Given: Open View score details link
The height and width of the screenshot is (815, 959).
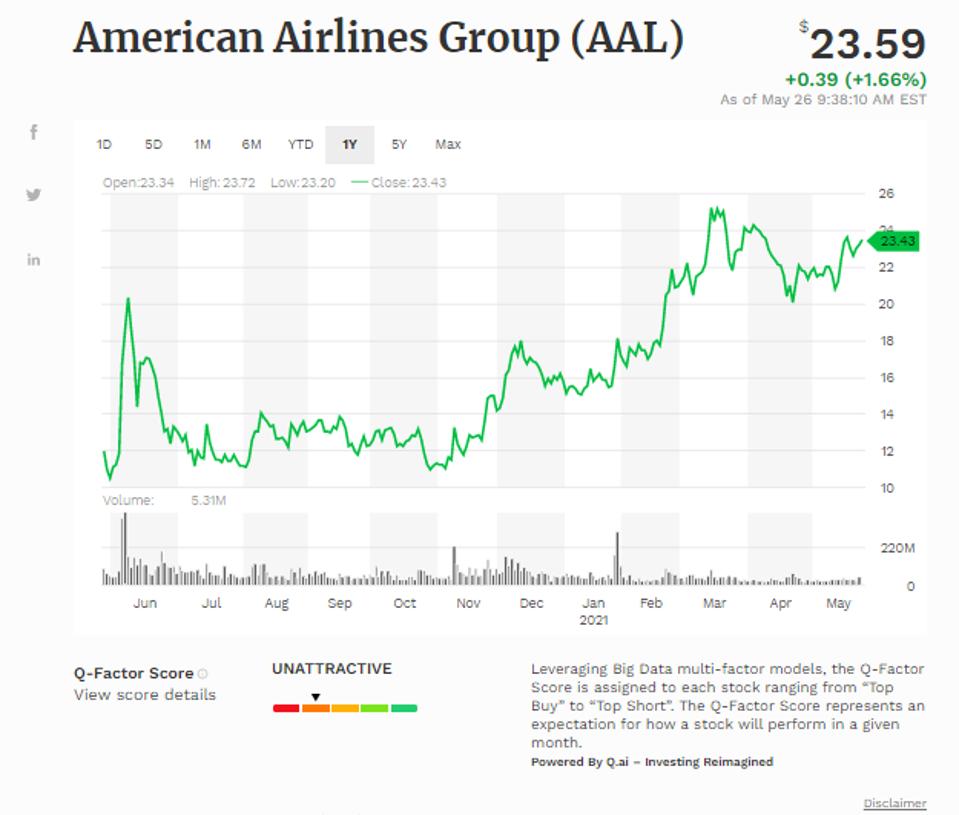Looking at the screenshot, I should click(144, 694).
